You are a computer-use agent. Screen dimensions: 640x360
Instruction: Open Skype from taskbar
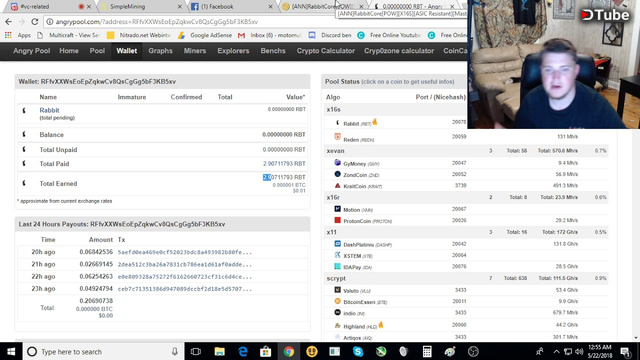pyautogui.click(x=358, y=351)
